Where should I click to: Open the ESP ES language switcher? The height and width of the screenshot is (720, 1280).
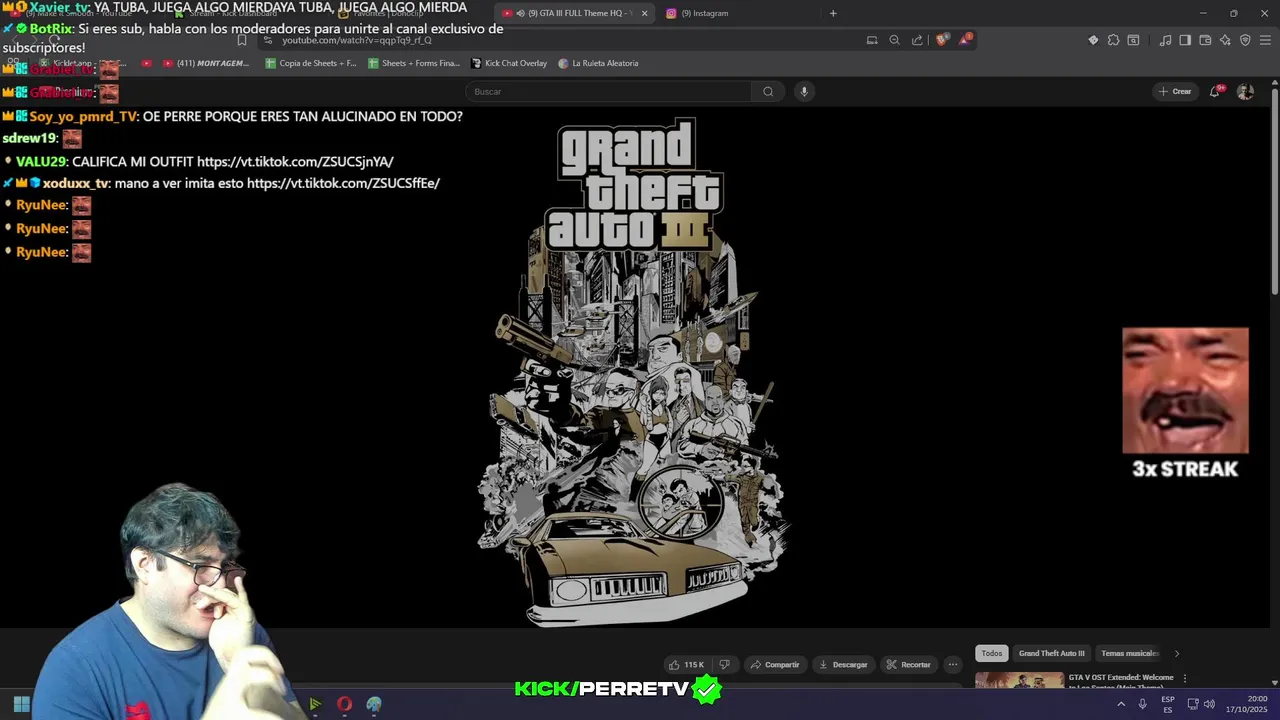[x=1168, y=704]
